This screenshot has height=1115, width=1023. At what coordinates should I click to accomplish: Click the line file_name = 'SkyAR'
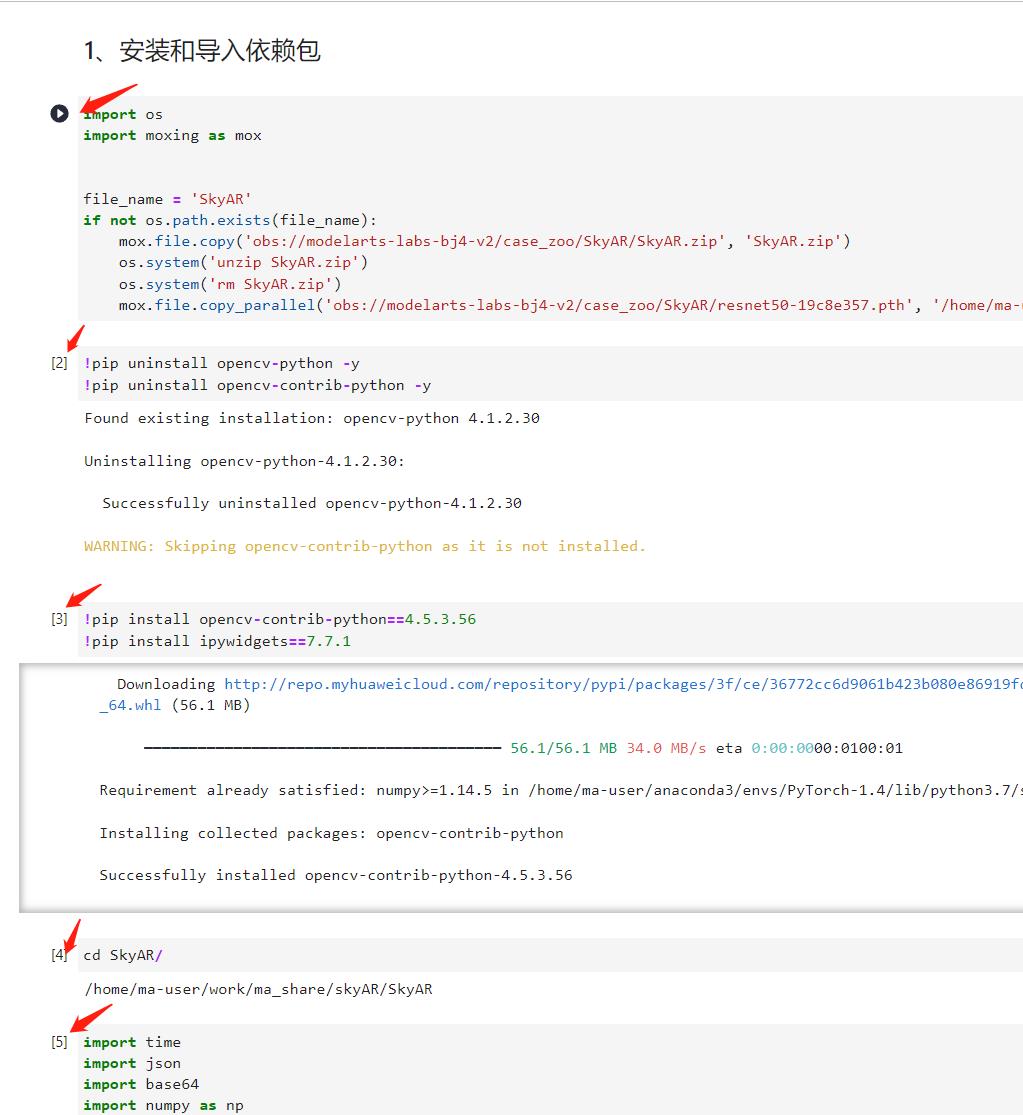[x=167, y=199]
